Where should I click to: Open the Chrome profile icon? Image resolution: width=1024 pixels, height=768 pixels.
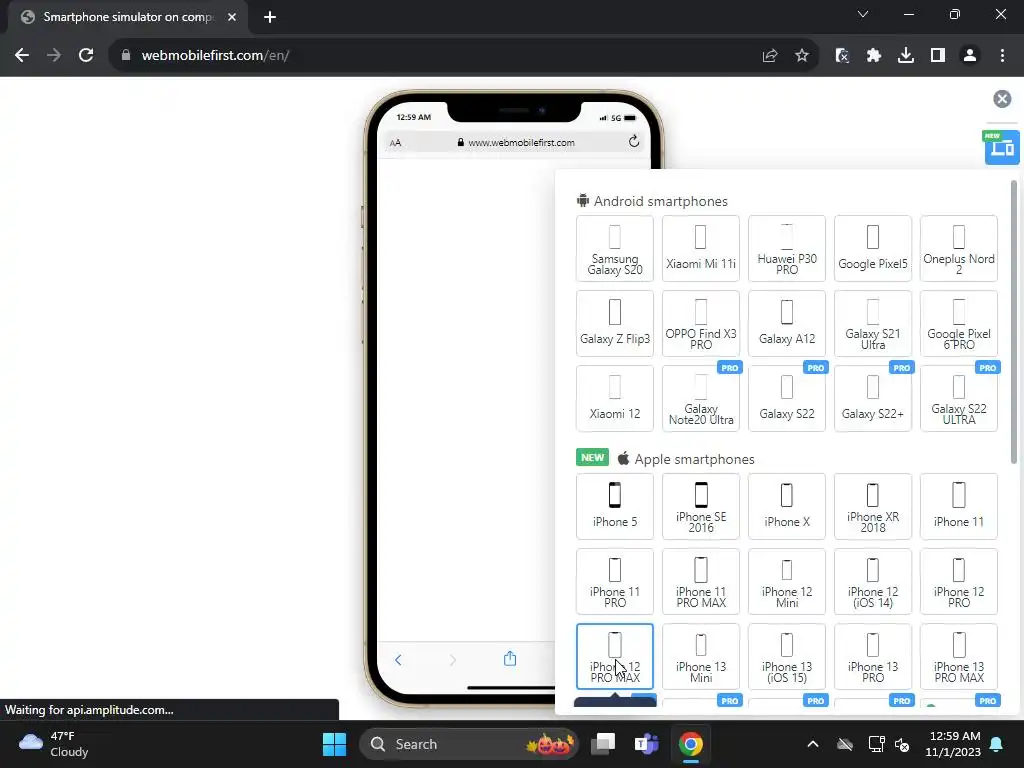[x=970, y=56]
